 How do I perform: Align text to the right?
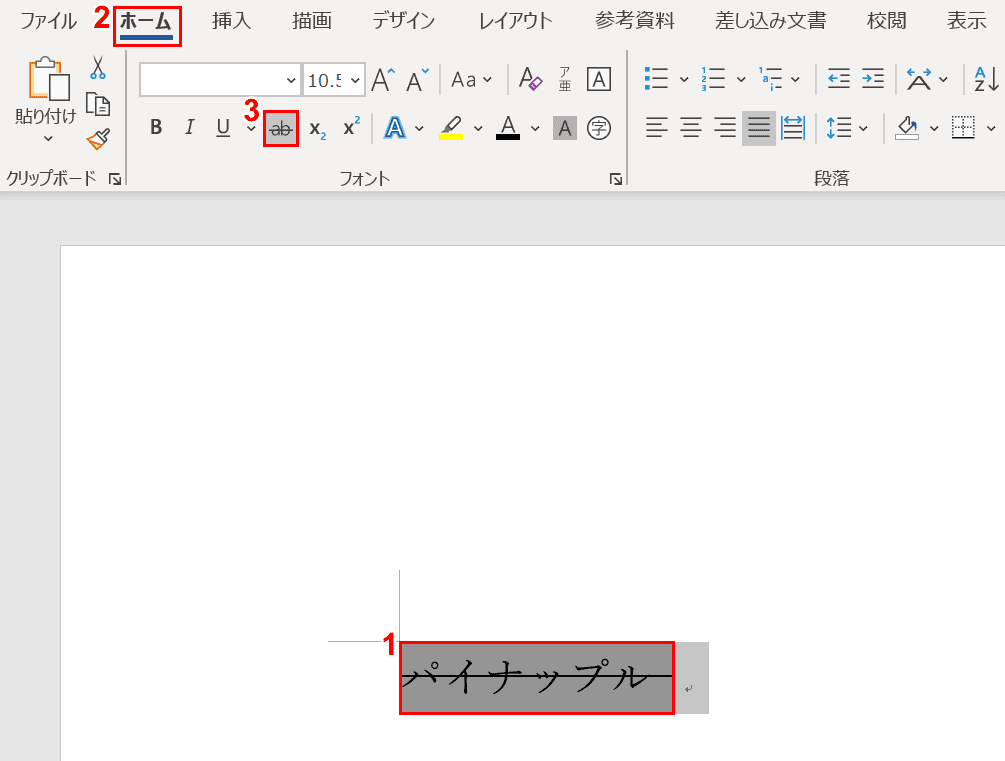[x=725, y=128]
